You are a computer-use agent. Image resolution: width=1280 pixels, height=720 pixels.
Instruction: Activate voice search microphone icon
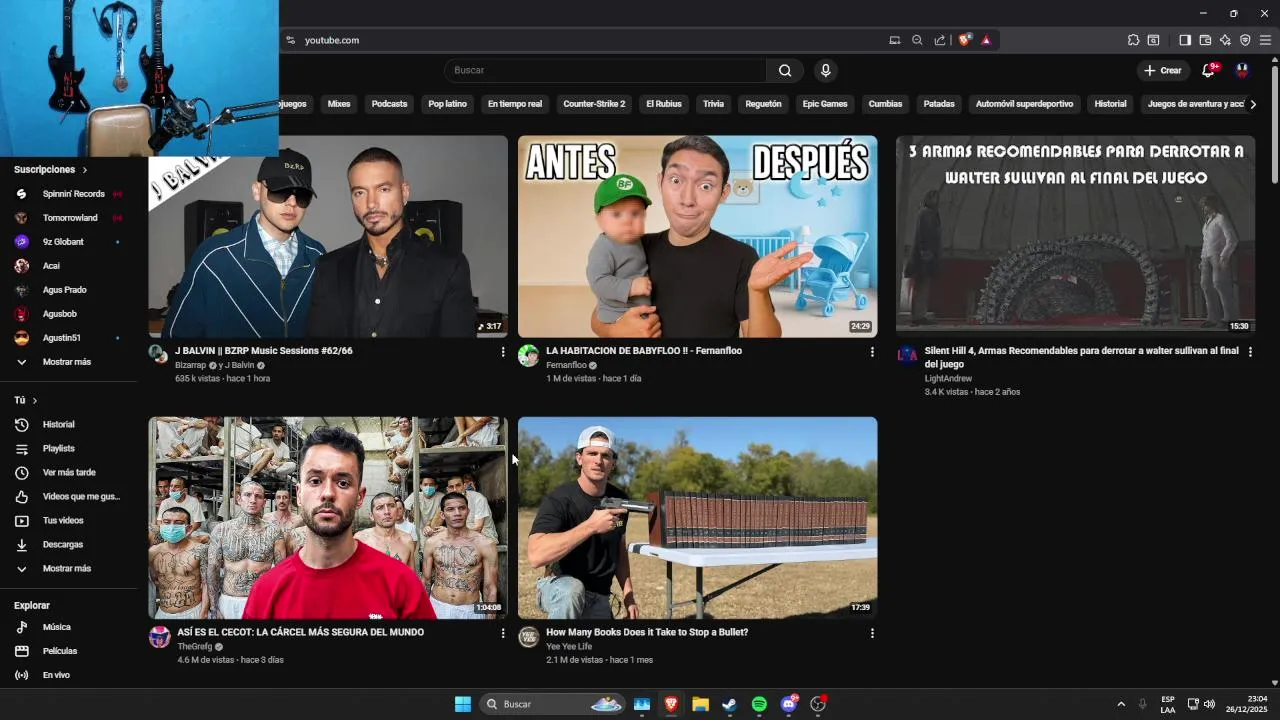825,70
